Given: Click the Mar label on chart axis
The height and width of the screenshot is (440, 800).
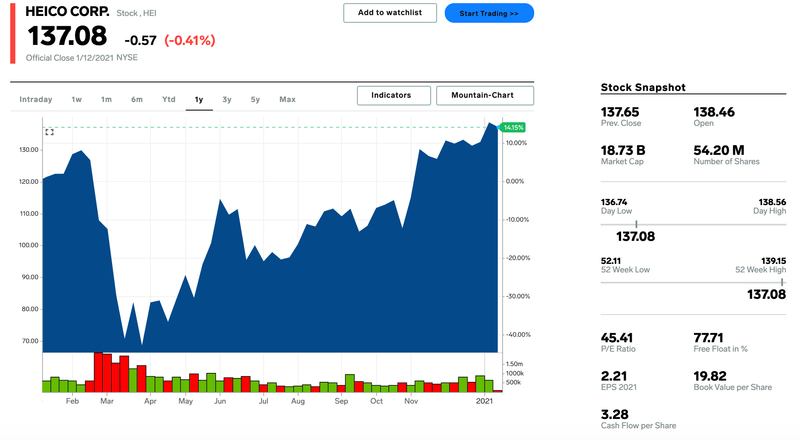Looking at the screenshot, I should 107,401.
